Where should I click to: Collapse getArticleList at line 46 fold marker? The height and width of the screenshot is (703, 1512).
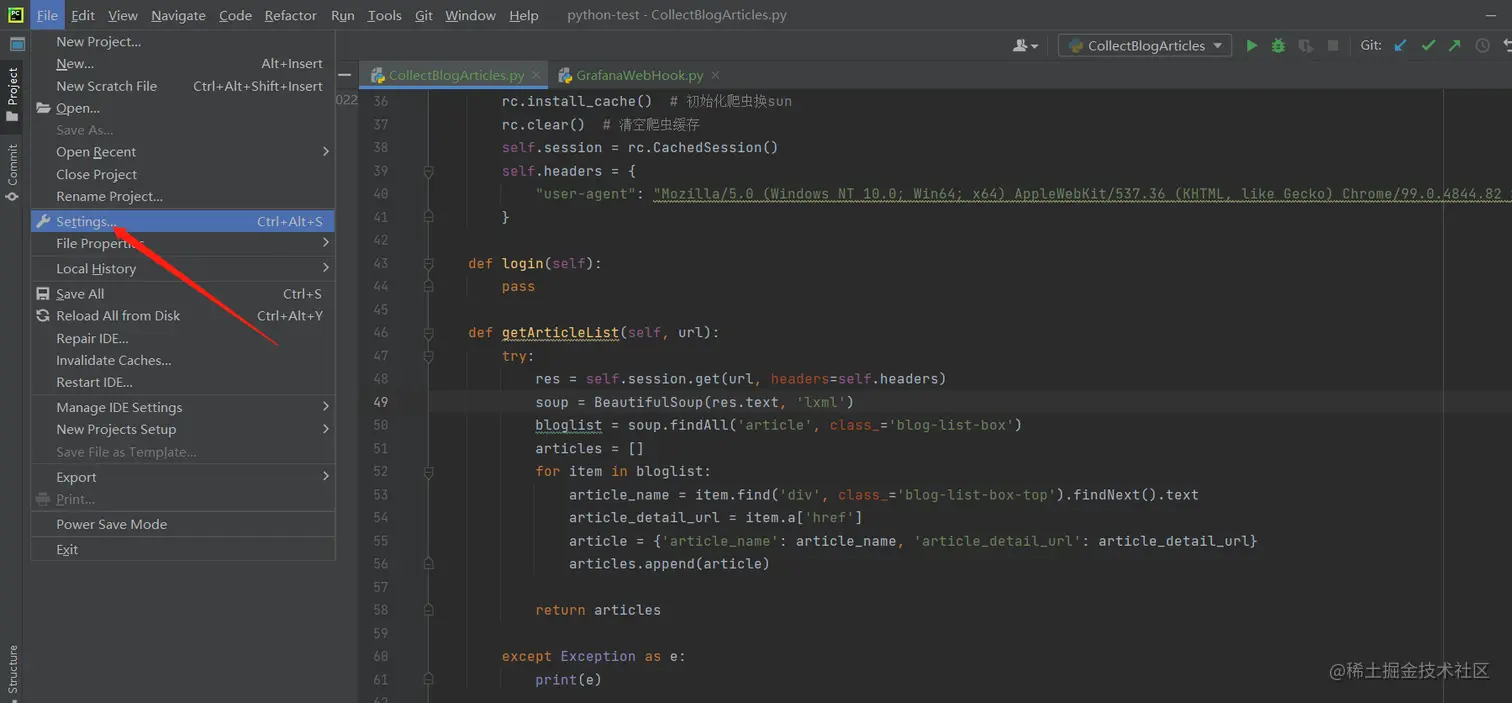(x=428, y=332)
